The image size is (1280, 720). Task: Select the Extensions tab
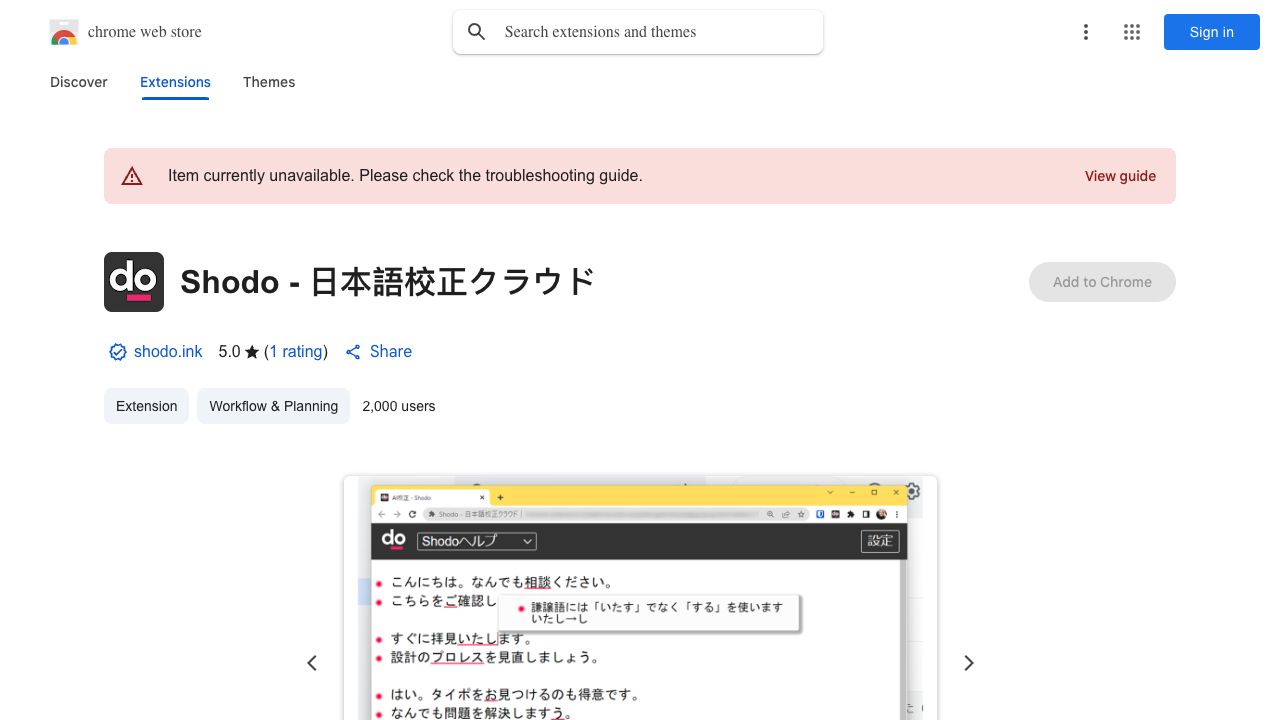pos(175,82)
